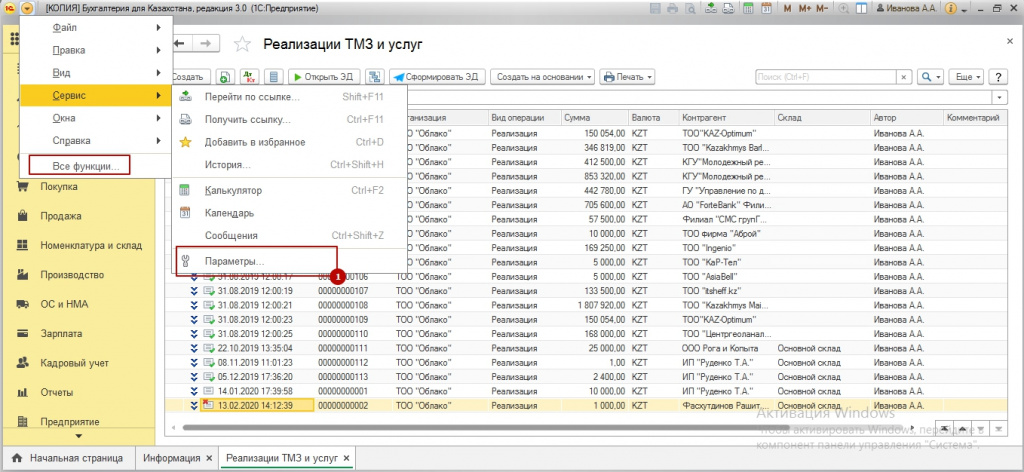Navigate back with the left arrow

tap(180, 43)
